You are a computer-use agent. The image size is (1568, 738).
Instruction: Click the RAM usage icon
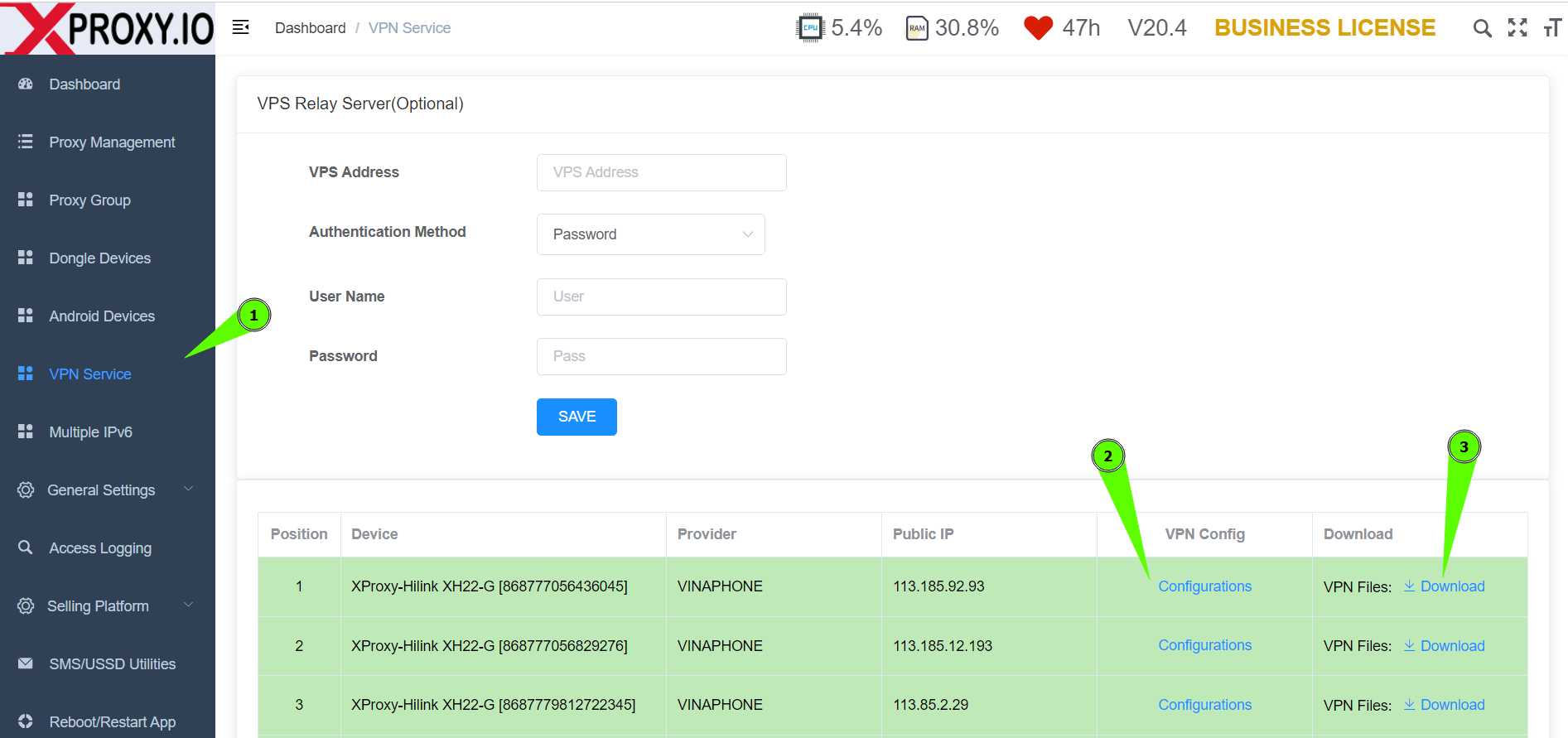pos(917,28)
